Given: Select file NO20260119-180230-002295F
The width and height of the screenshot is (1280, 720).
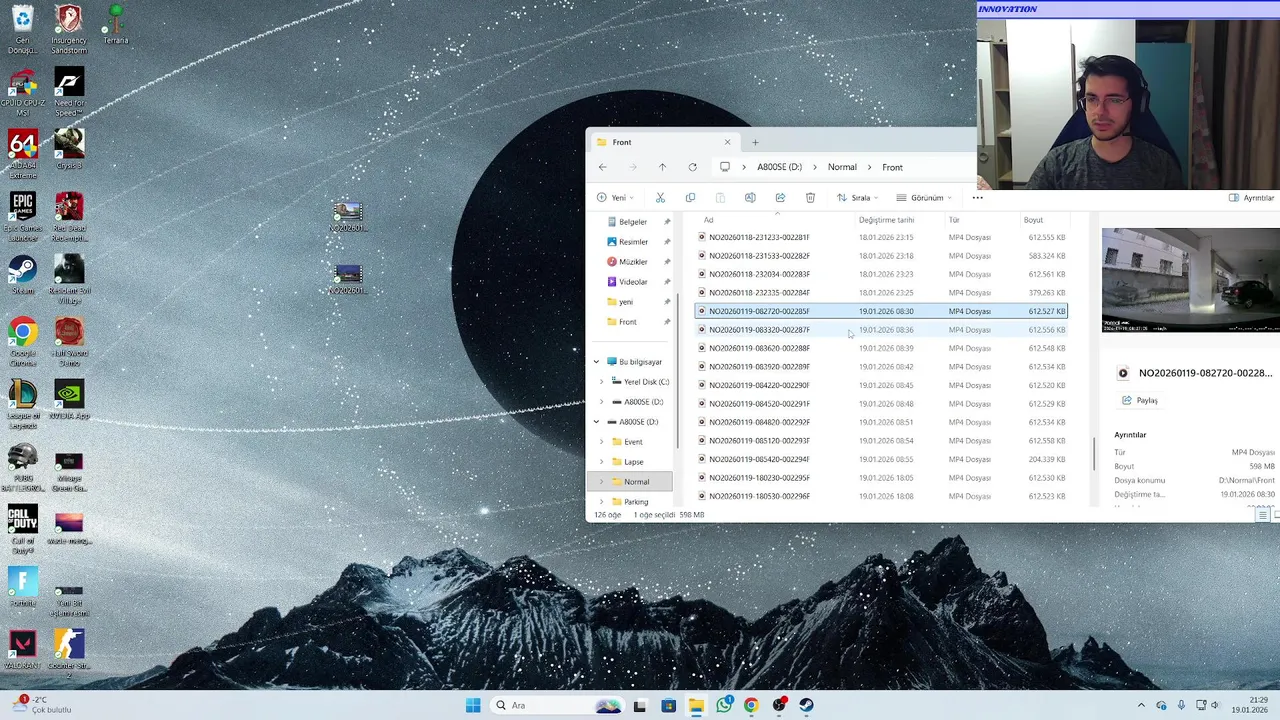Looking at the screenshot, I should [881, 478].
